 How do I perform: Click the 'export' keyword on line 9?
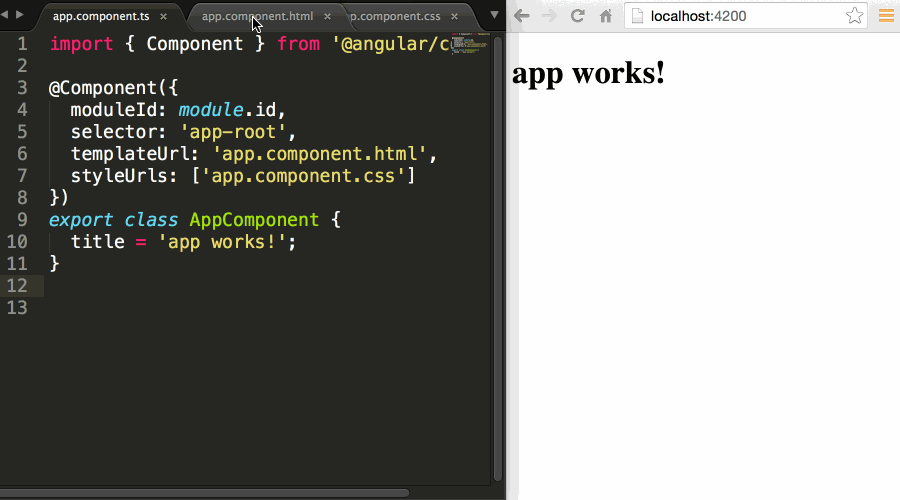(x=81, y=220)
